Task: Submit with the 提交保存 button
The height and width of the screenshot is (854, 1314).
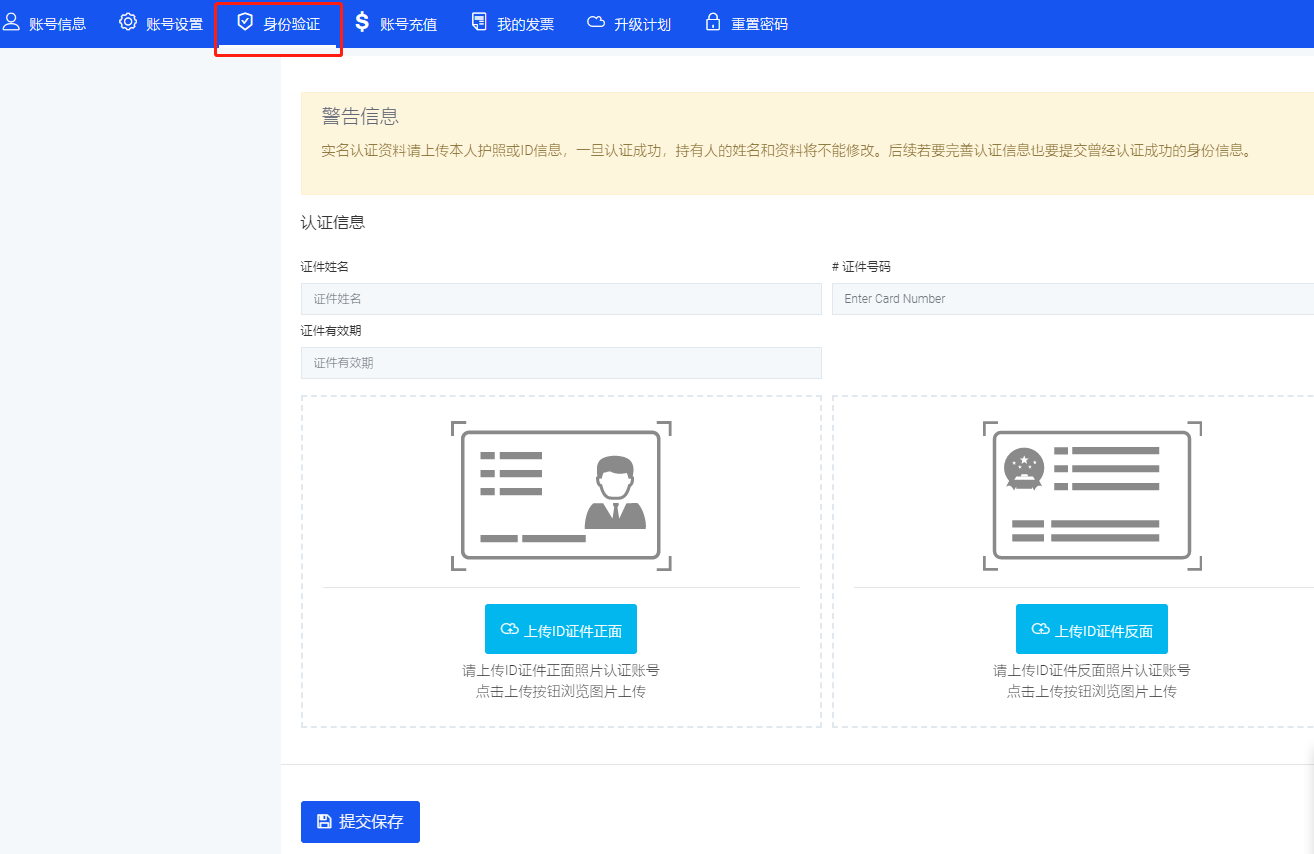Action: 360,822
